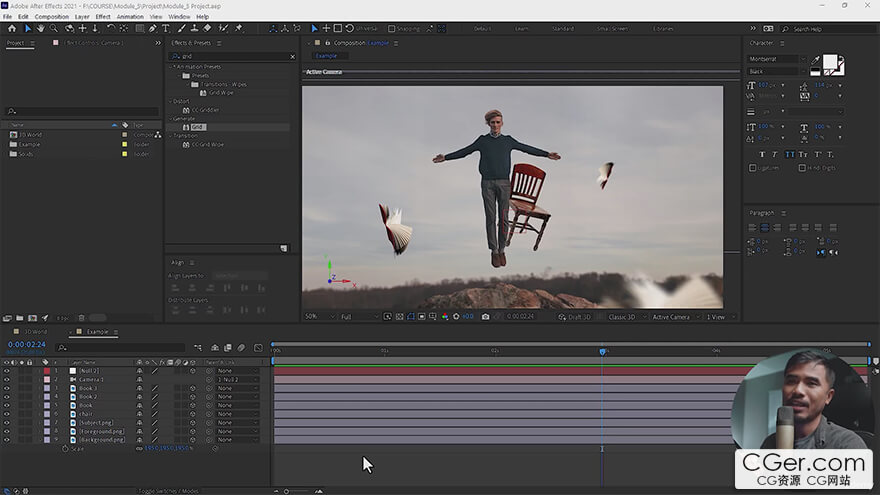The height and width of the screenshot is (495, 880).
Task: Select the Zoom tool magnifier
Action: (x=55, y=28)
